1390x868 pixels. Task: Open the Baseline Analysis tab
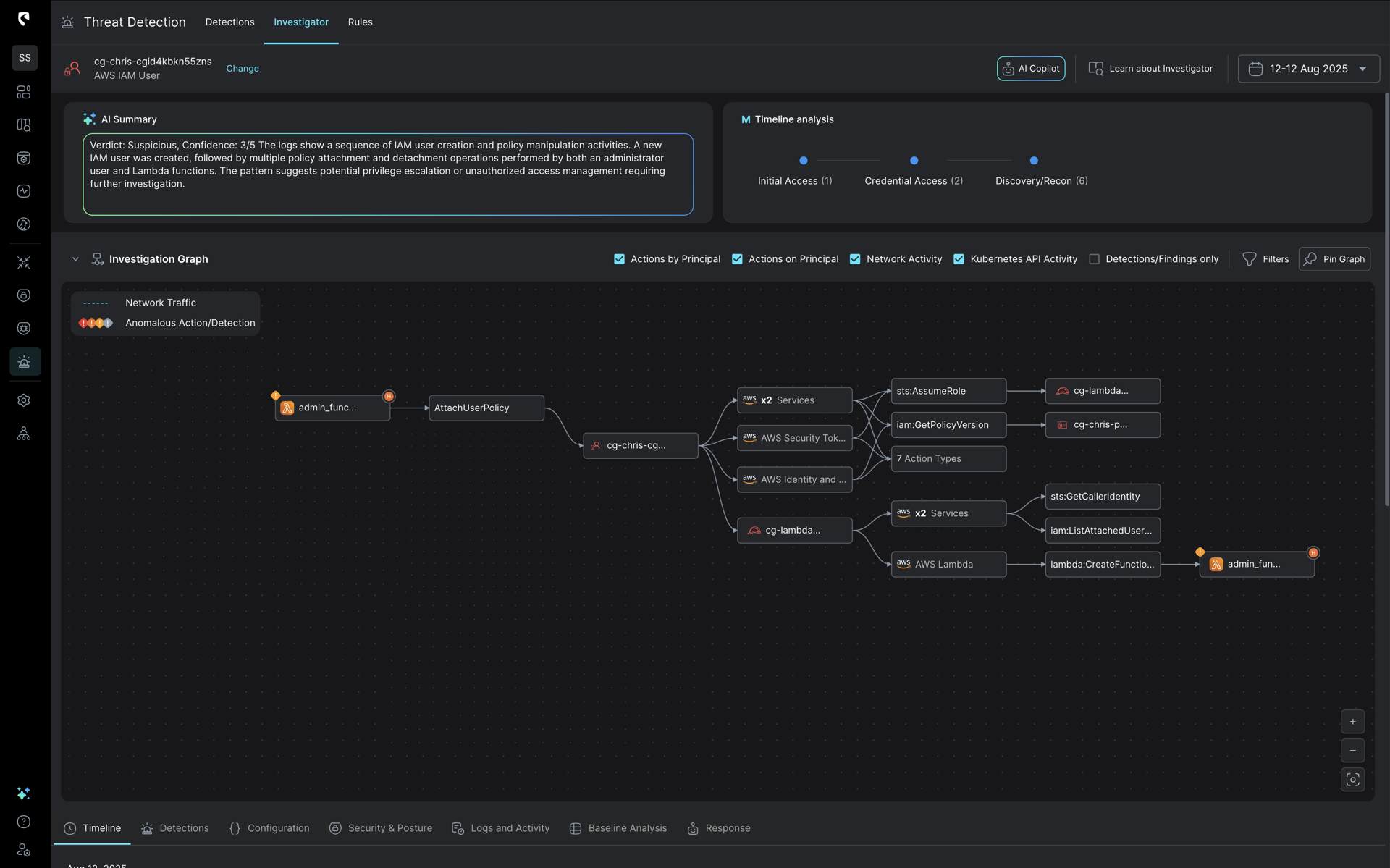(618, 828)
